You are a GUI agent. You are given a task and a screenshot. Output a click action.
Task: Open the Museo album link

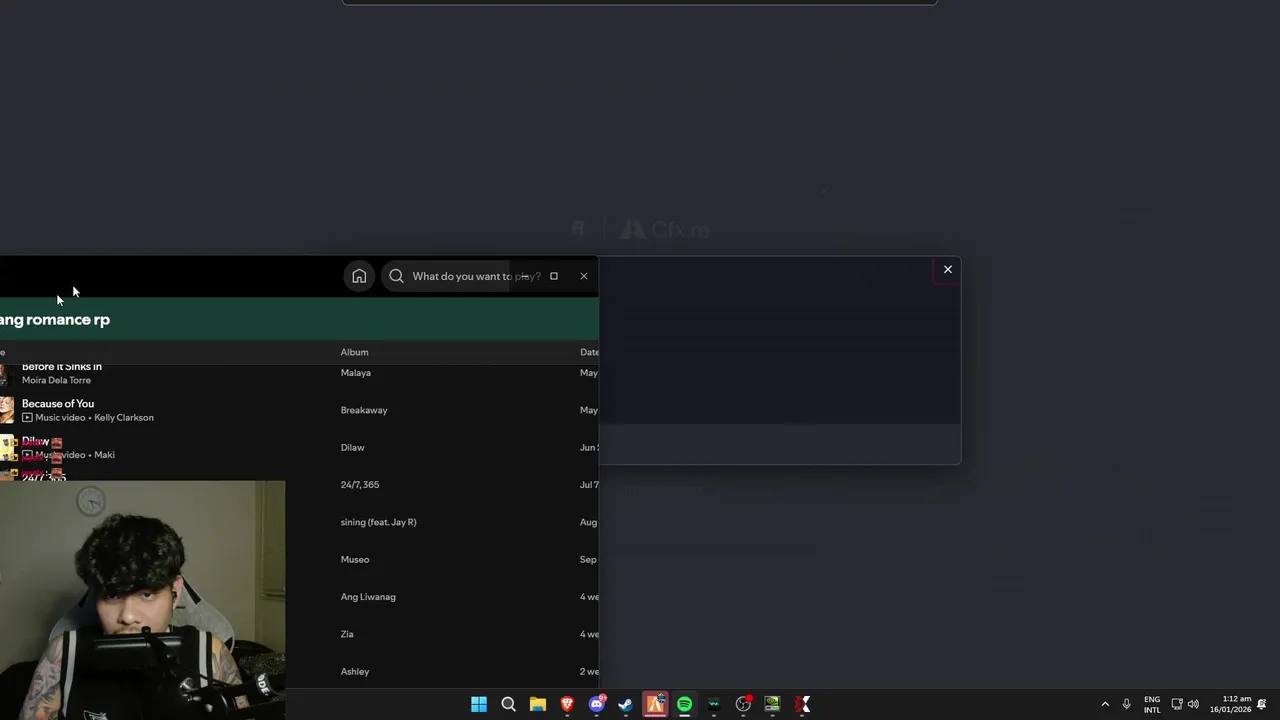(354, 559)
